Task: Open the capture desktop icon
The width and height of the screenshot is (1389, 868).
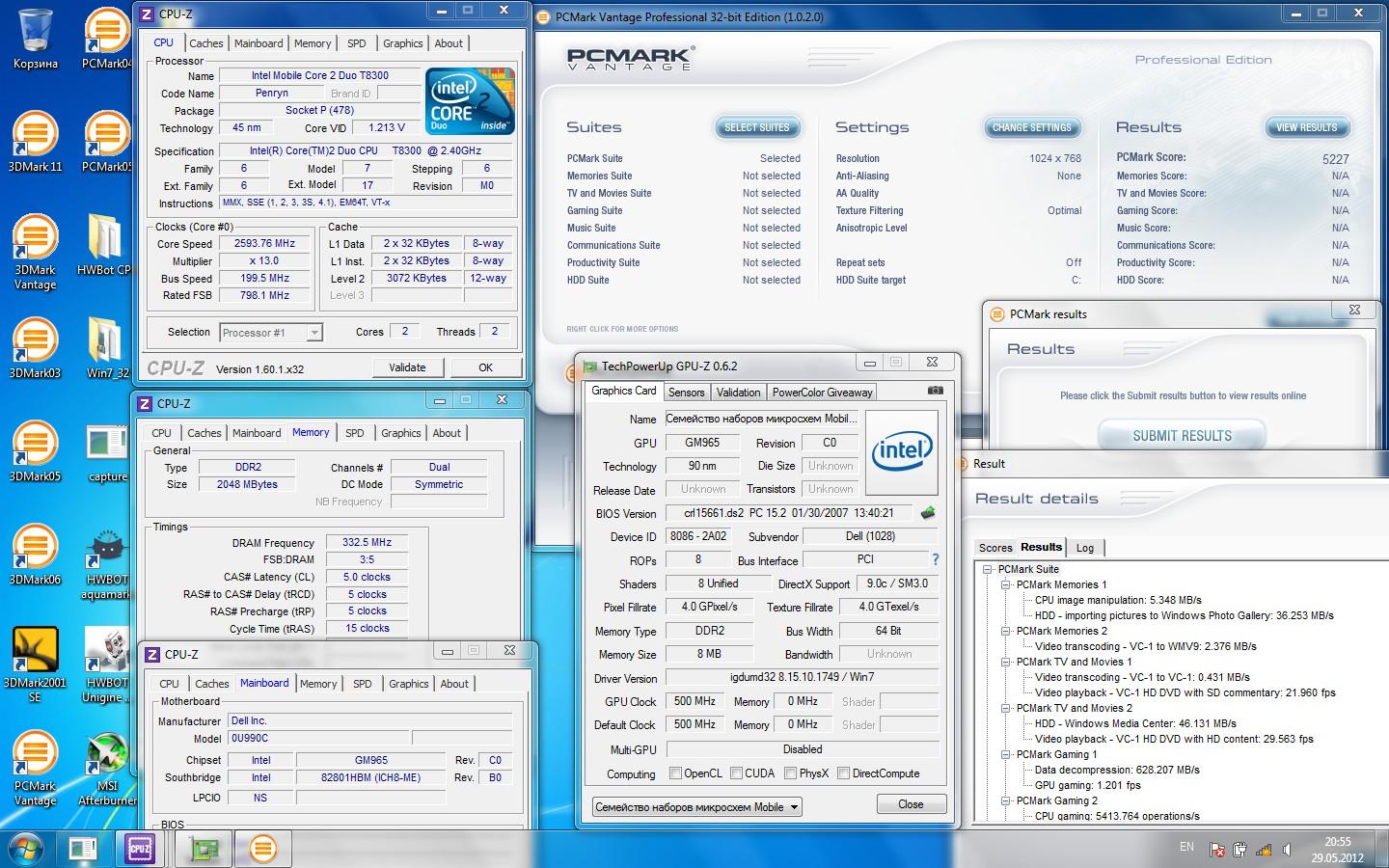Action: pos(106,451)
